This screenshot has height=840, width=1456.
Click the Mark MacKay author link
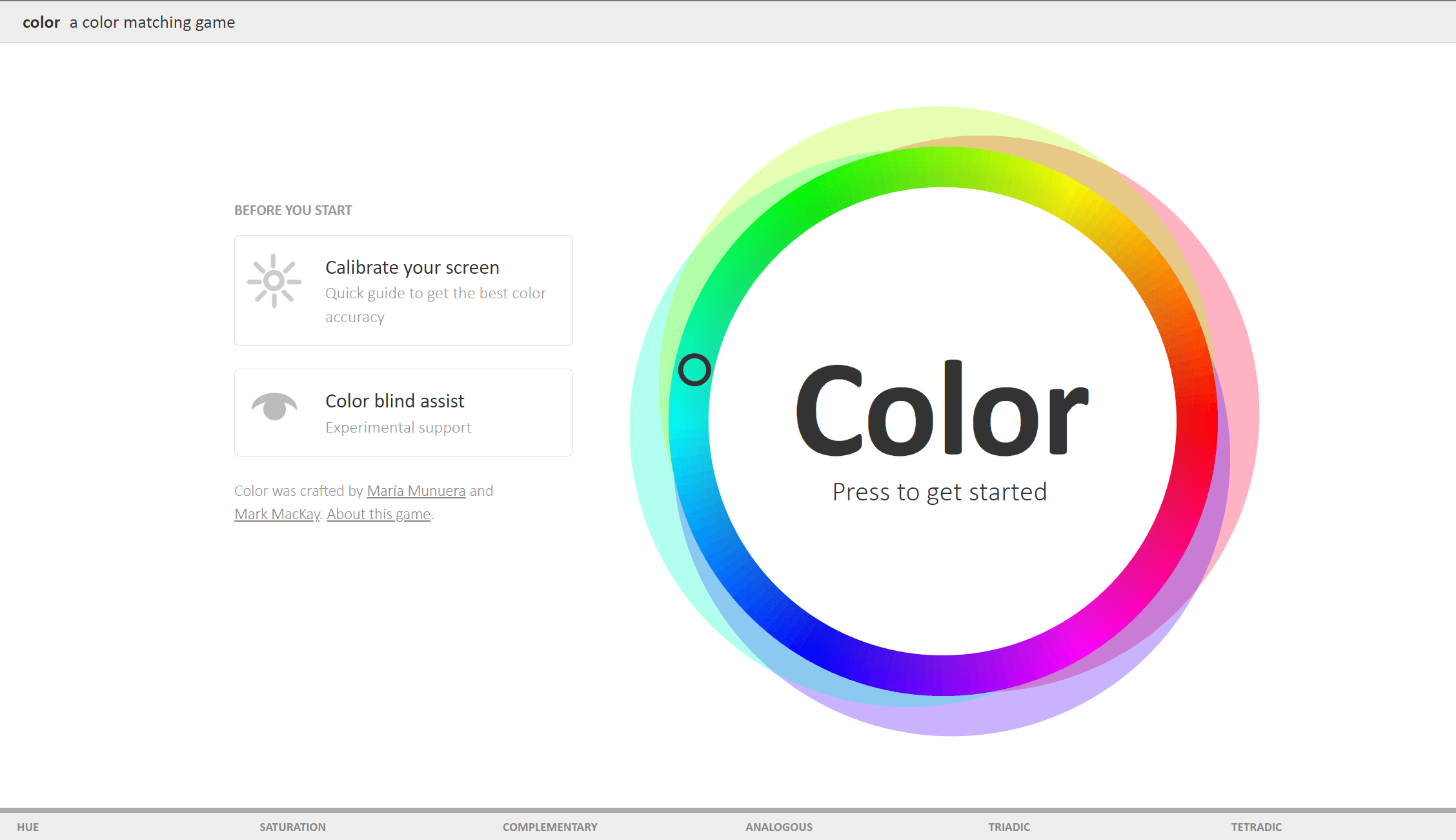click(275, 513)
